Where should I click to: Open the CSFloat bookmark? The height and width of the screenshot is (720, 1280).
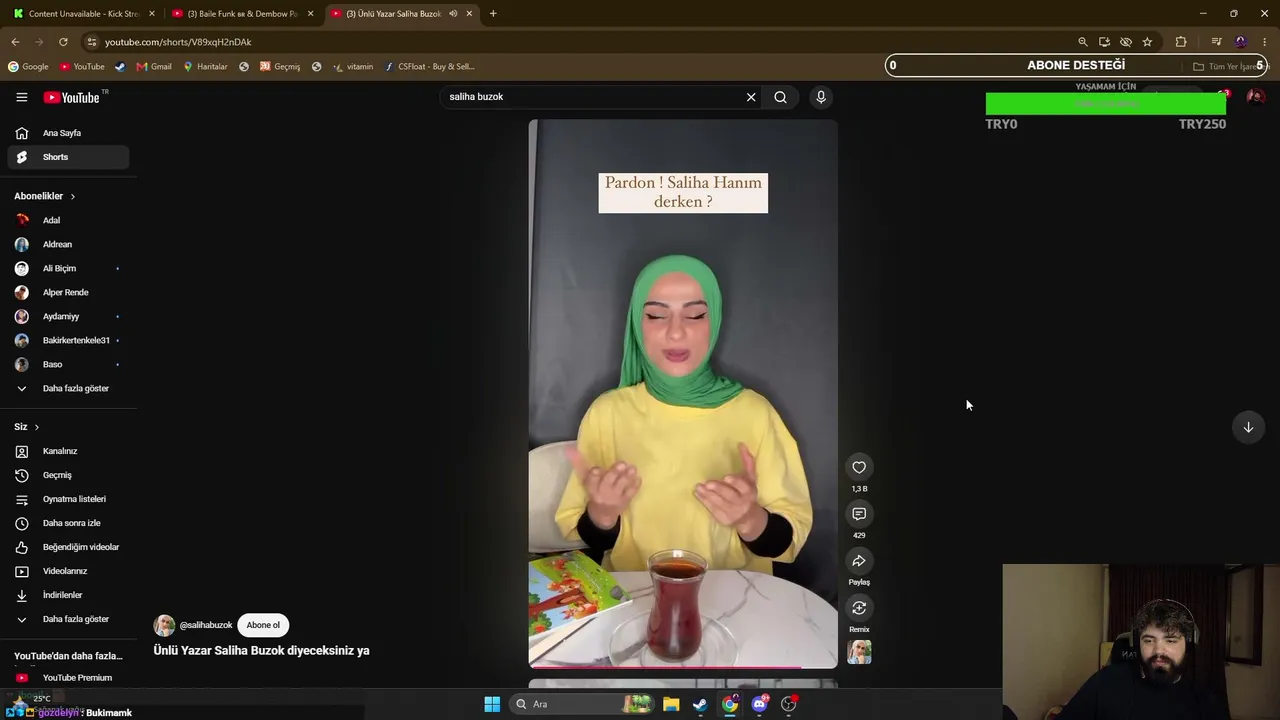point(429,67)
